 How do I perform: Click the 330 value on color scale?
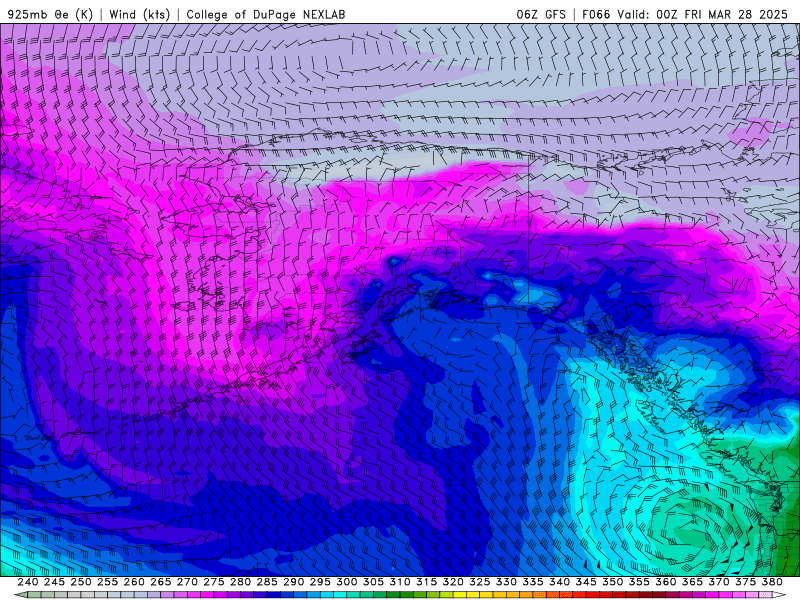tap(506, 582)
